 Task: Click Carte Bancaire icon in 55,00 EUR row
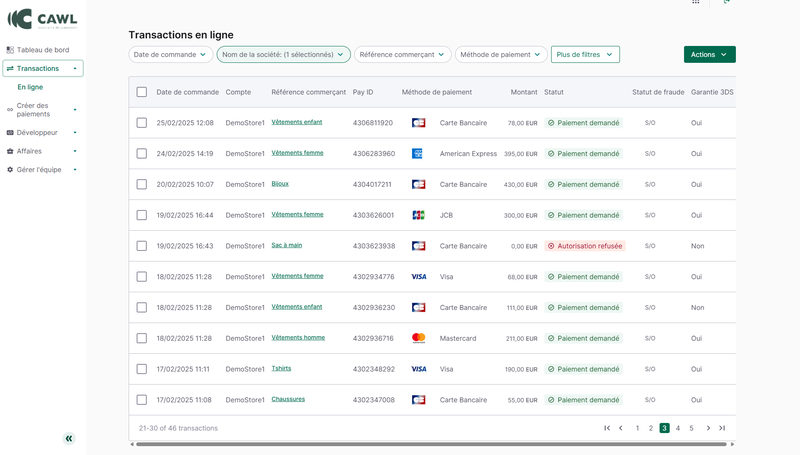coord(418,400)
